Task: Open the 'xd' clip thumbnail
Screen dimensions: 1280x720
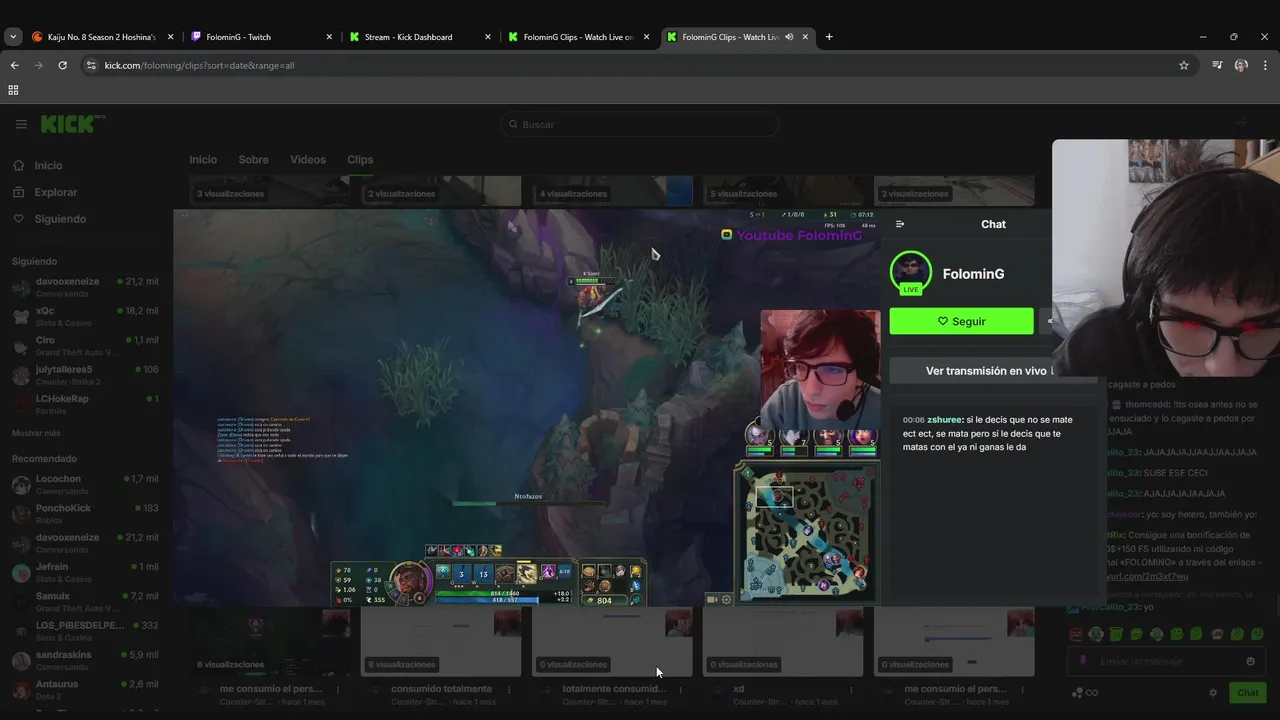Action: pyautogui.click(x=783, y=641)
